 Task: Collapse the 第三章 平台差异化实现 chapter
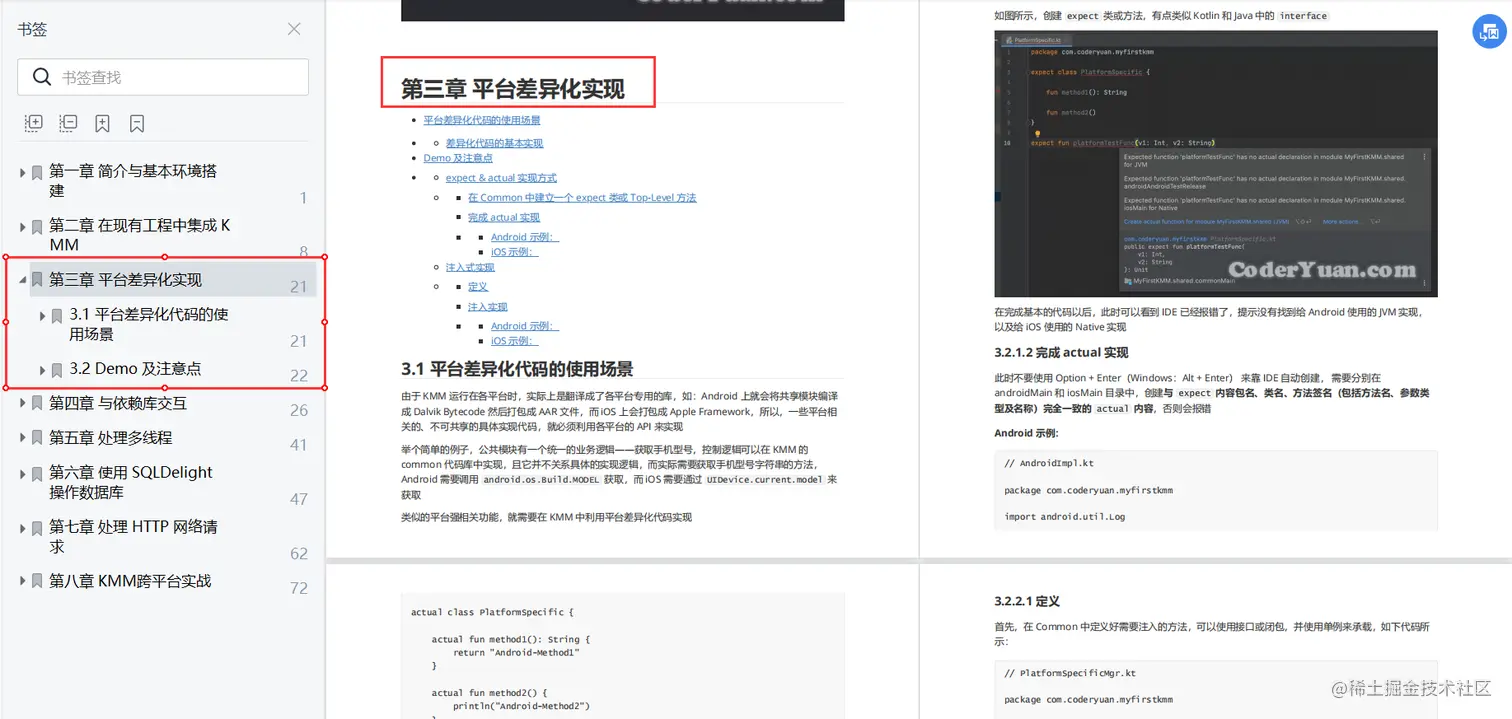coord(23,279)
